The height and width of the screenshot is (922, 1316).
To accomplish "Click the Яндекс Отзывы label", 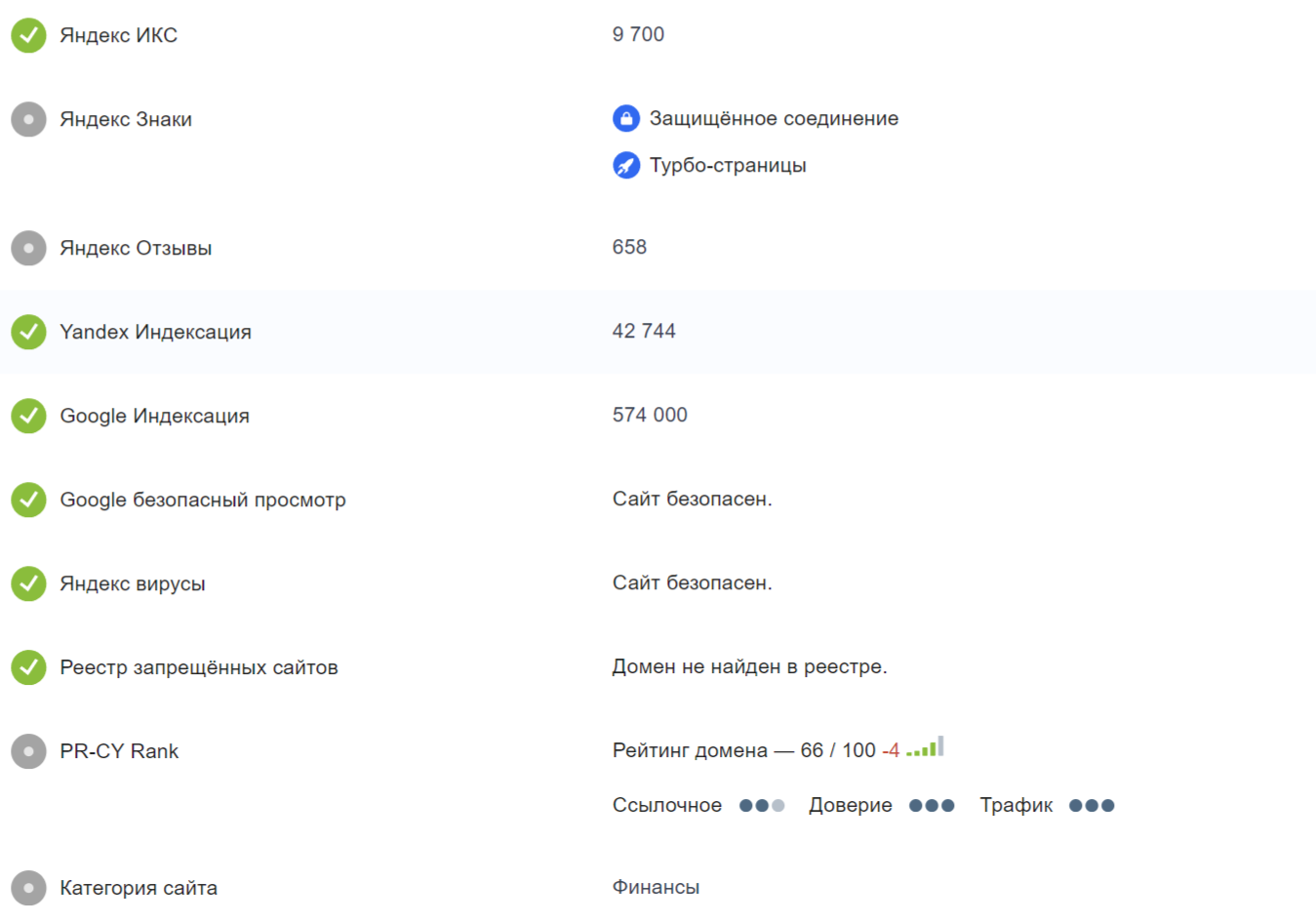I will click(136, 248).
